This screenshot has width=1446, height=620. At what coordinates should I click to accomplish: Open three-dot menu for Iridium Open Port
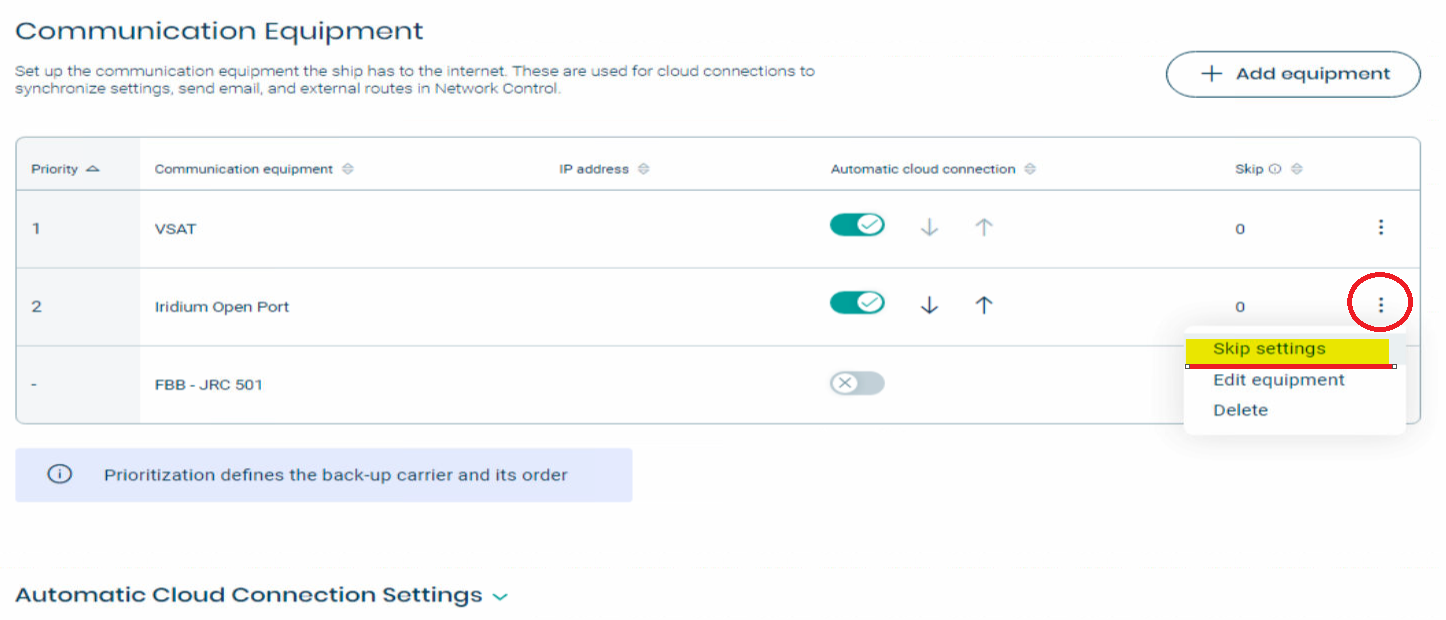[1380, 305]
